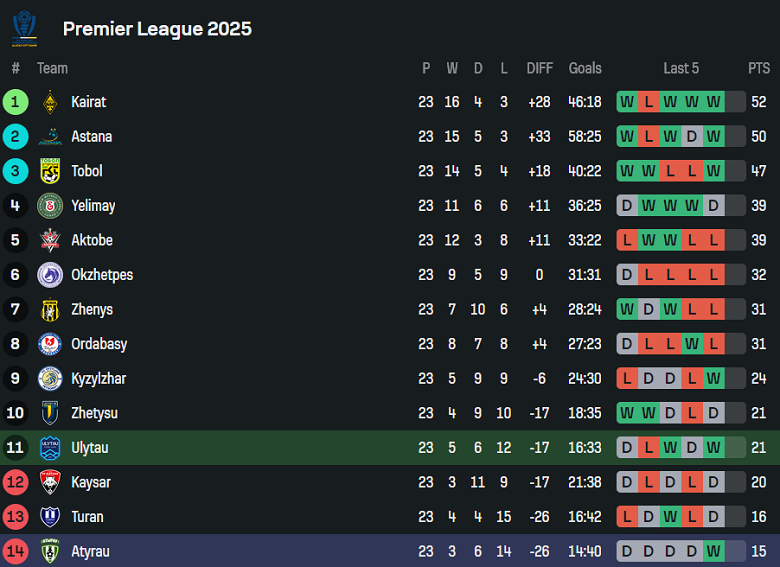Screen dimensions: 780x567
Task: Click the Last 5 column header
Action: click(x=681, y=68)
